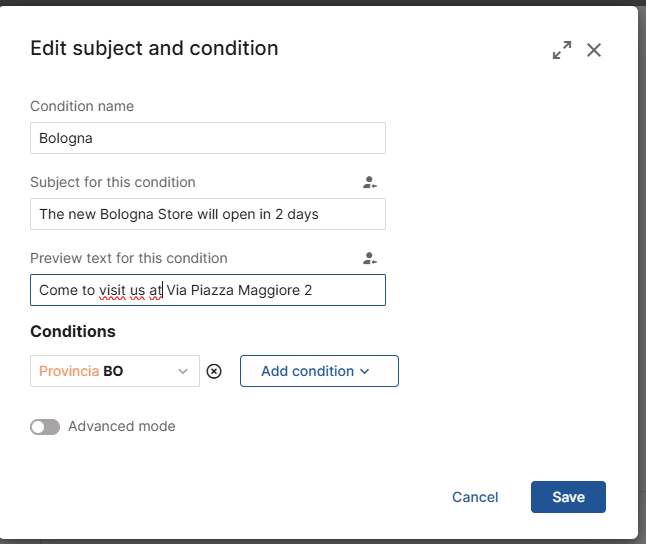Insert personalization in the subject field
The height and width of the screenshot is (544, 646).
370,182
